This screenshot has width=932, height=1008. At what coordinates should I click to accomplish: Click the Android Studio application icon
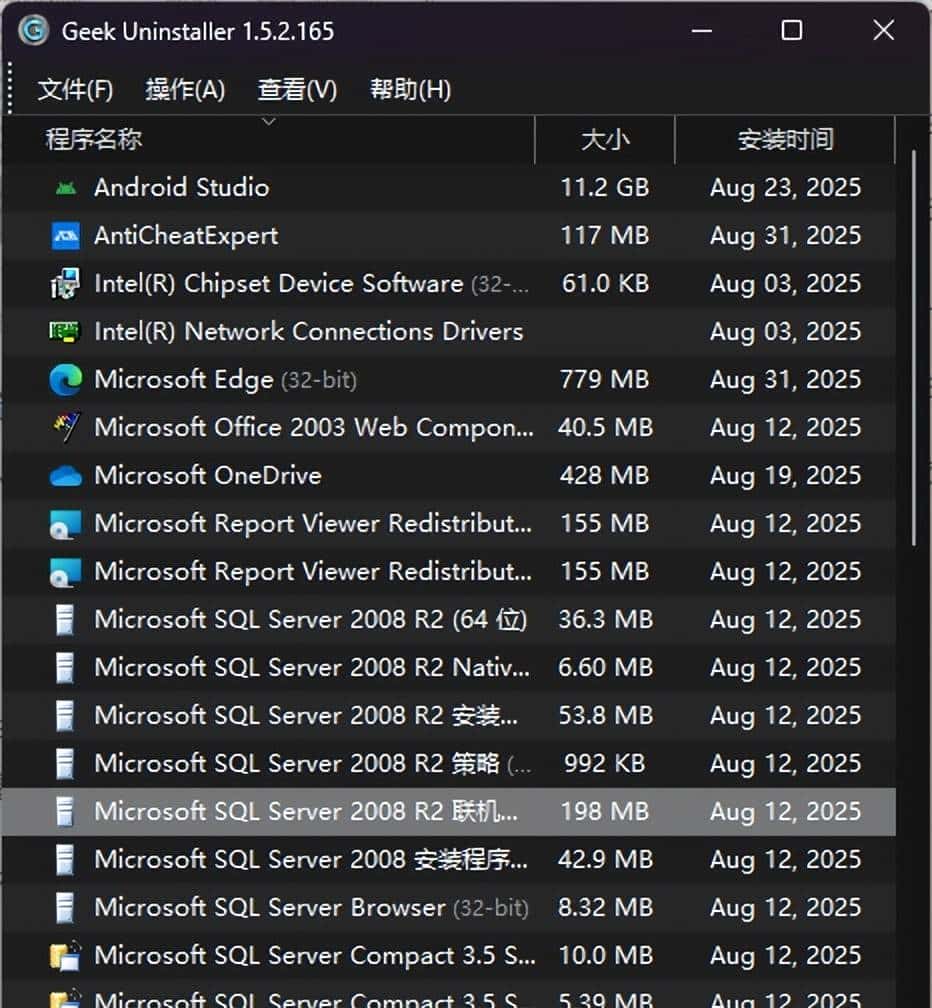(x=65, y=187)
